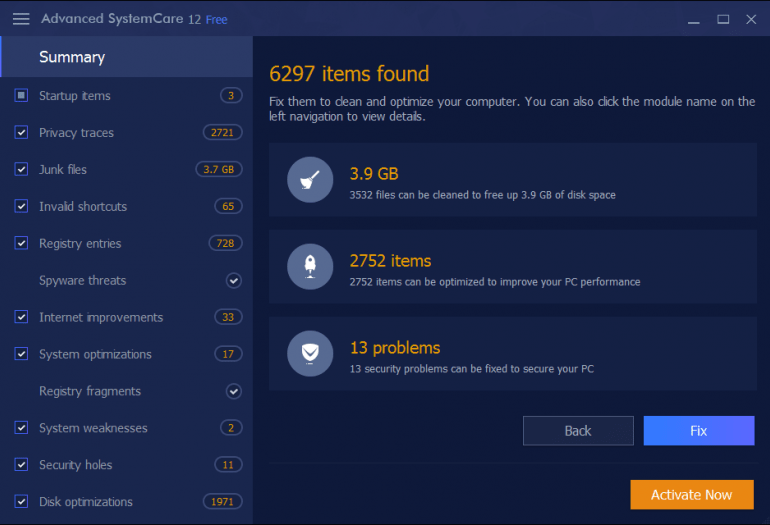
Task: Click the broom junk-clean icon
Action: tap(310, 180)
